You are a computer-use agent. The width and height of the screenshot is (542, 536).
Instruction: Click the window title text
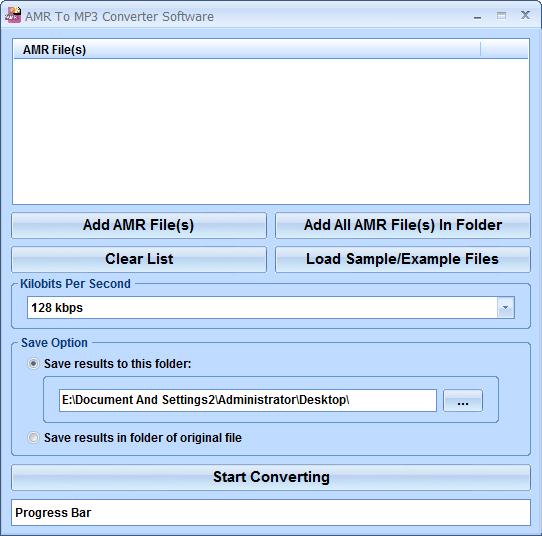120,16
